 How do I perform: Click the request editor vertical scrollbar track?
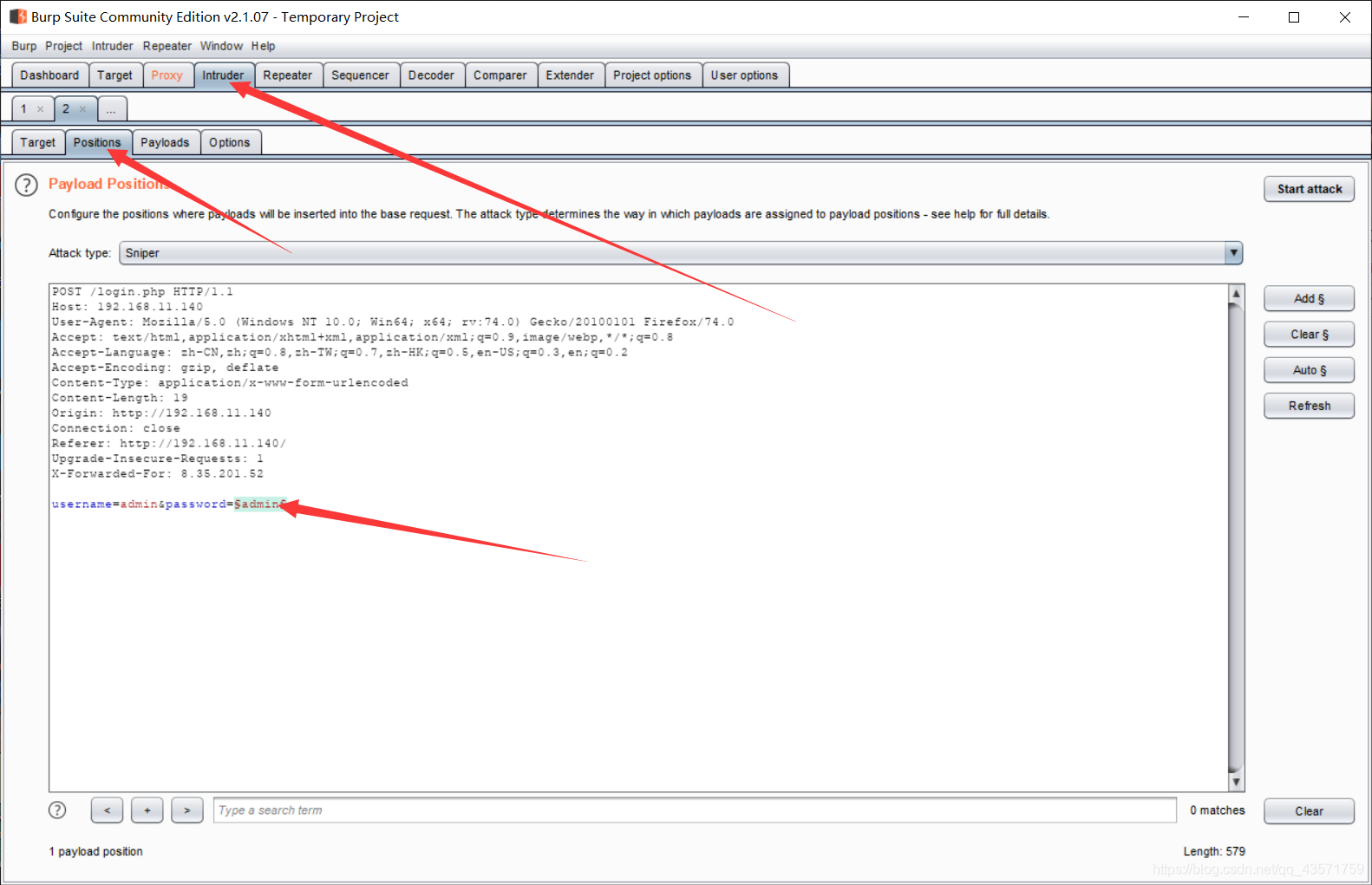pos(1237,537)
